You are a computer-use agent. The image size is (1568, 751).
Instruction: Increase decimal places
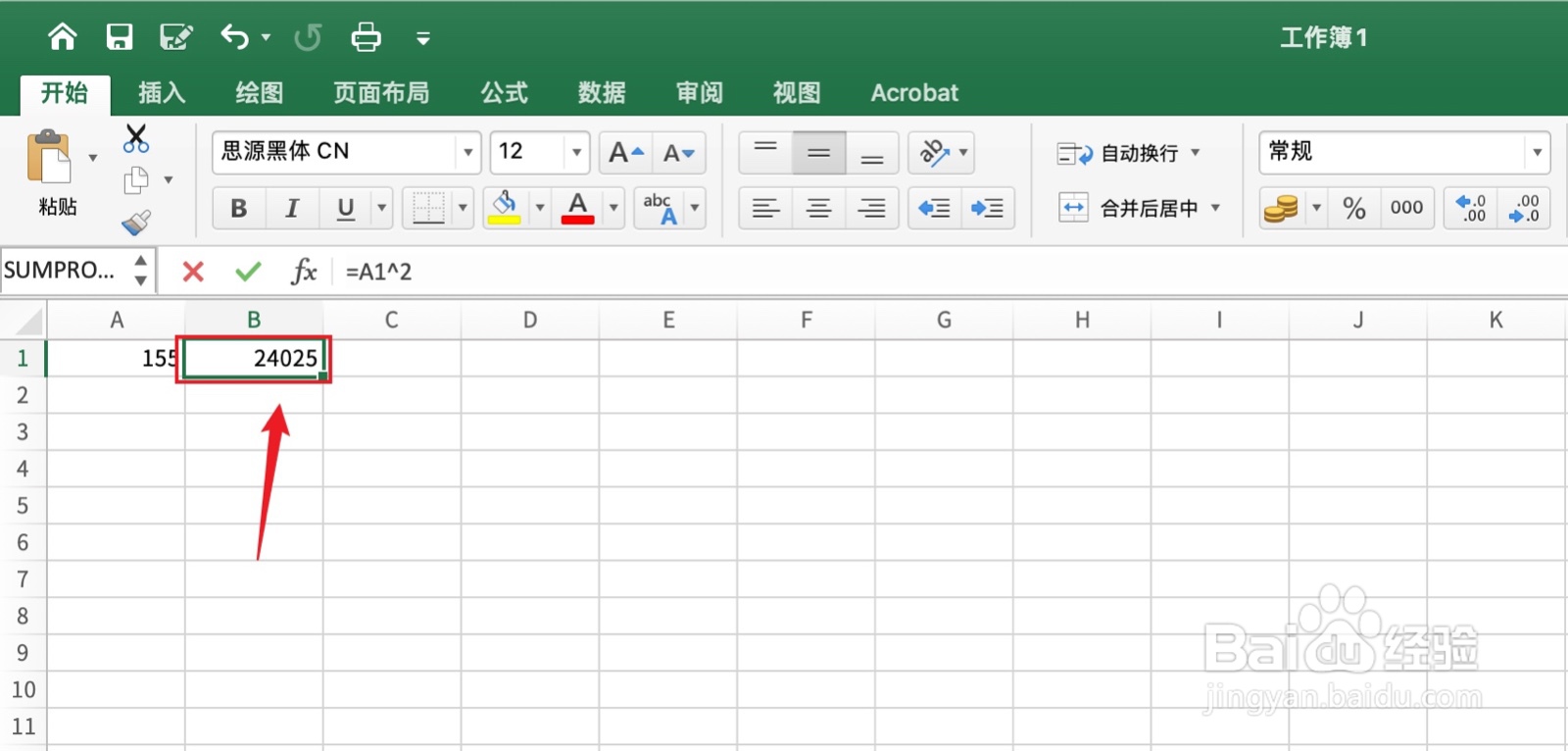(x=1470, y=208)
